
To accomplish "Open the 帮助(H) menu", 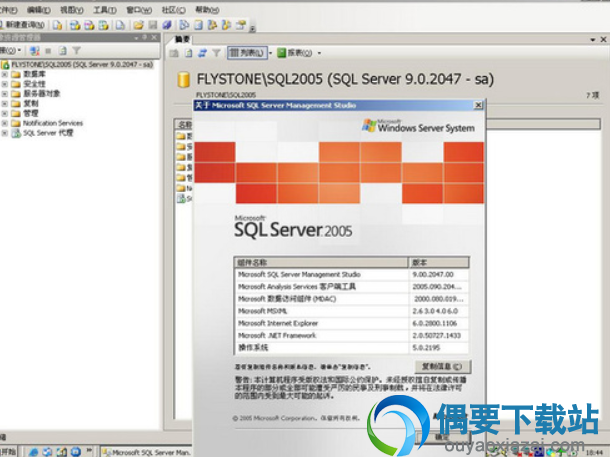I will point(207,10).
